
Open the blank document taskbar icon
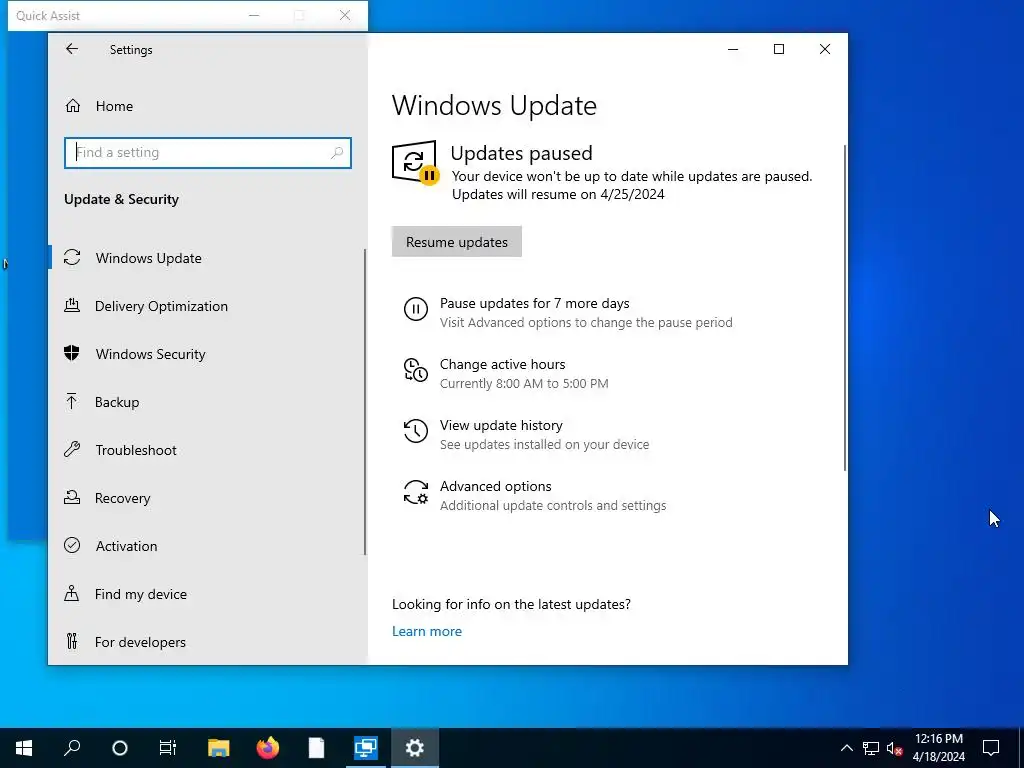317,748
